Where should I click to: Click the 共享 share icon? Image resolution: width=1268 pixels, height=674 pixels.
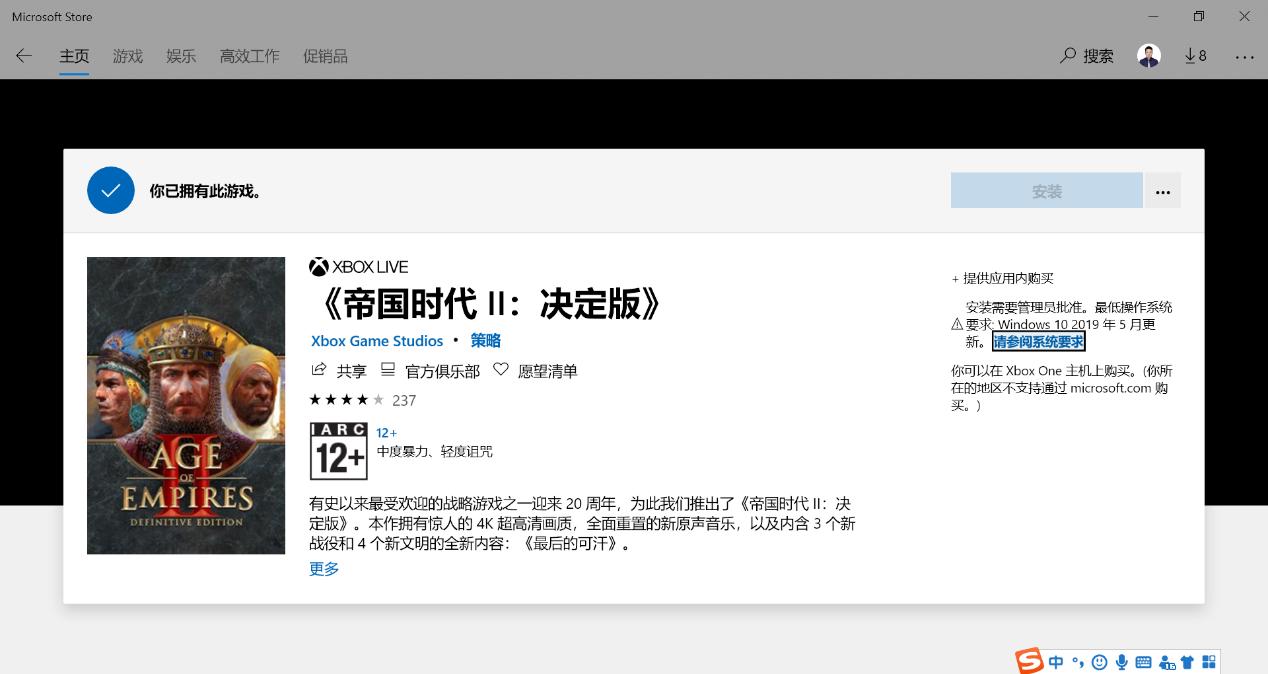[319, 369]
